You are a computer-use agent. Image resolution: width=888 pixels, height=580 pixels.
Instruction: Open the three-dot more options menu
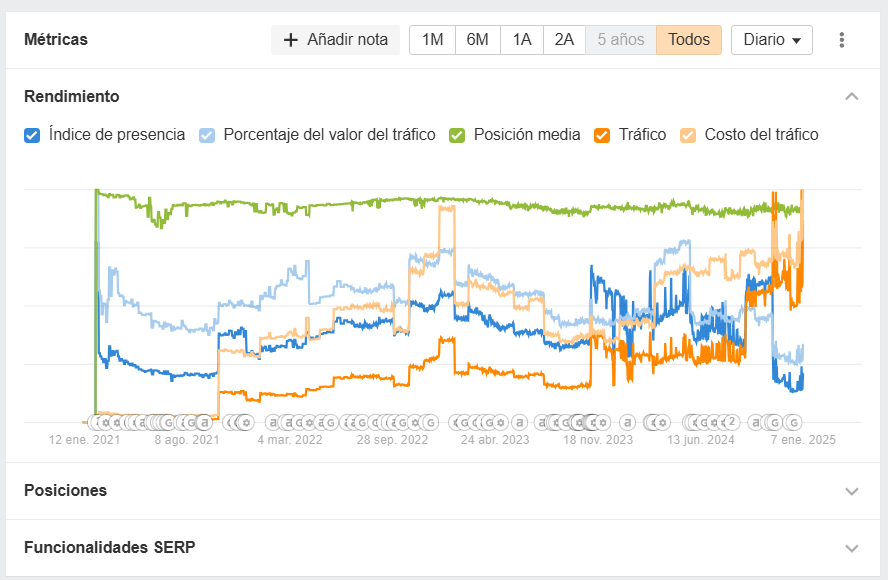click(x=842, y=40)
